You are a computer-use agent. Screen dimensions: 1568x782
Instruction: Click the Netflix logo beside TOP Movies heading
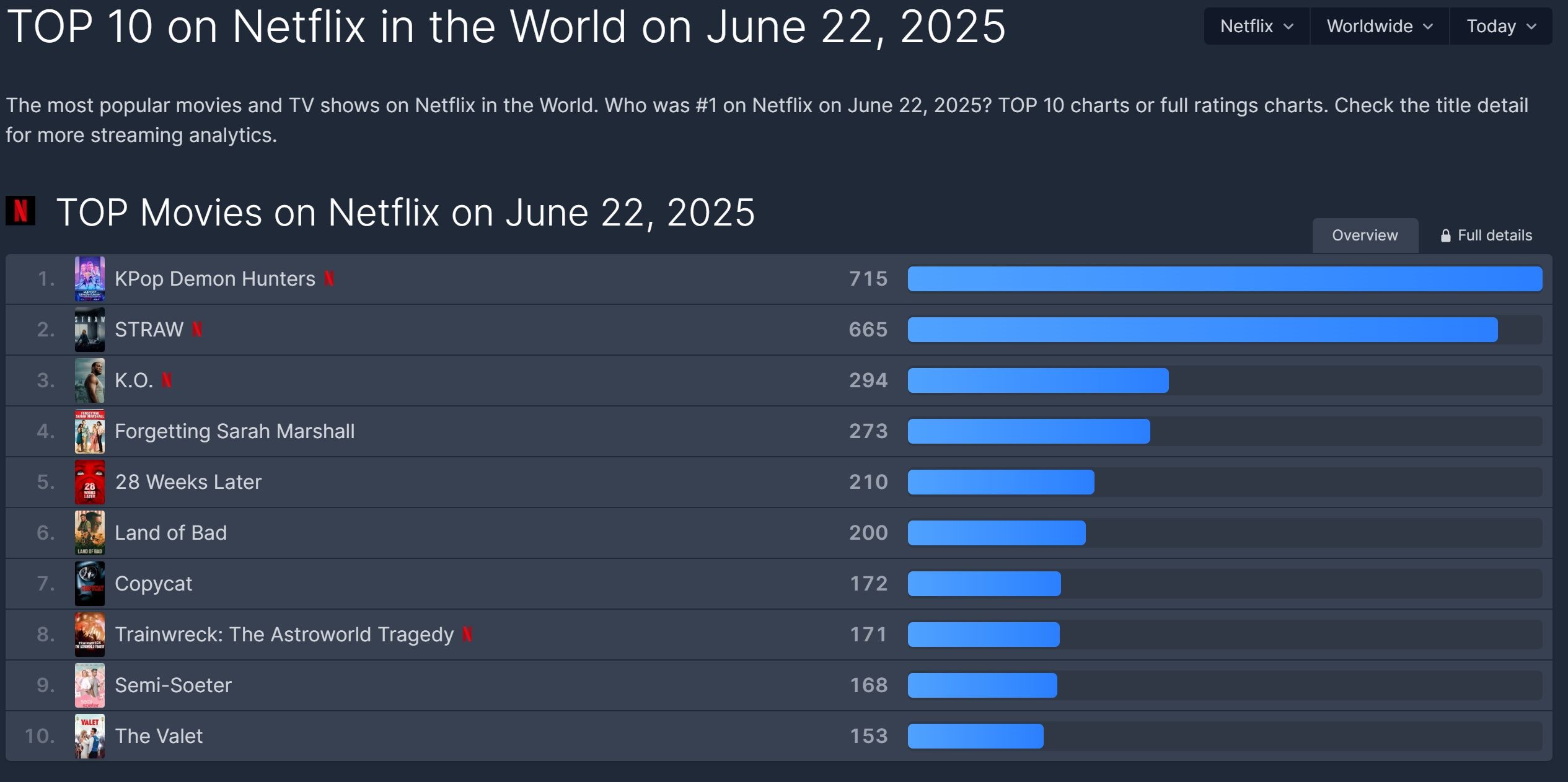pyautogui.click(x=20, y=211)
